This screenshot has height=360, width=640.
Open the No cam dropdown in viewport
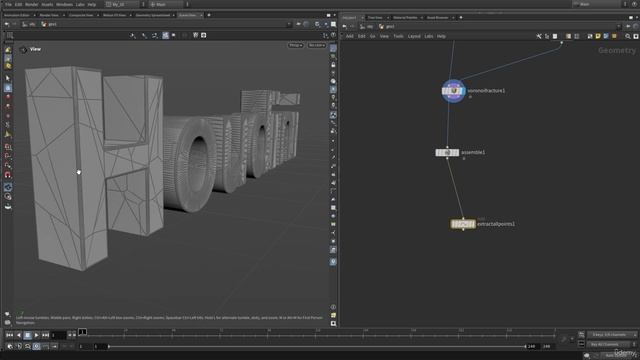point(317,45)
